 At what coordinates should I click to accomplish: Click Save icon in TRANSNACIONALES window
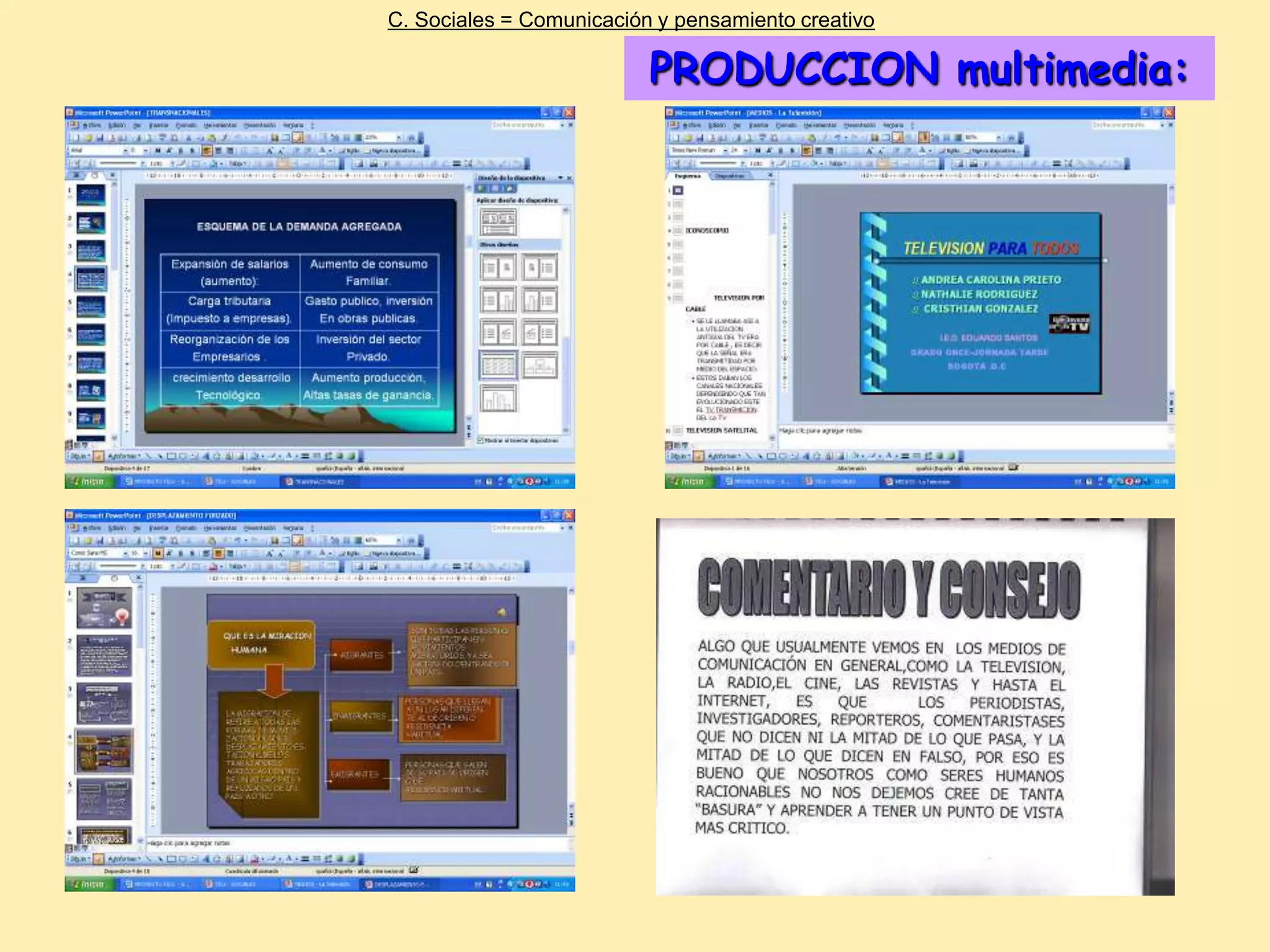[99, 138]
